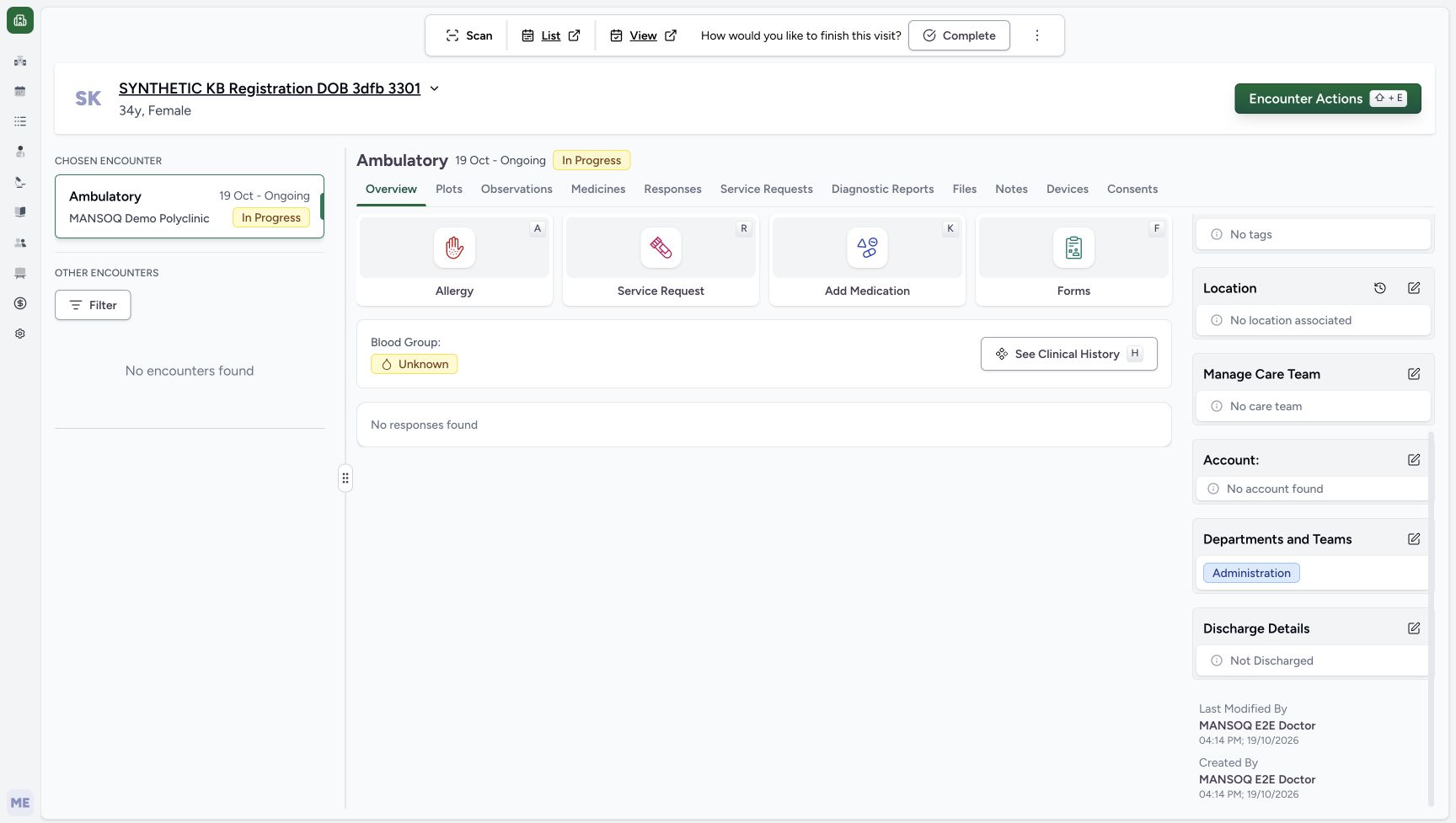Open the View link in toolbar

coord(644,35)
